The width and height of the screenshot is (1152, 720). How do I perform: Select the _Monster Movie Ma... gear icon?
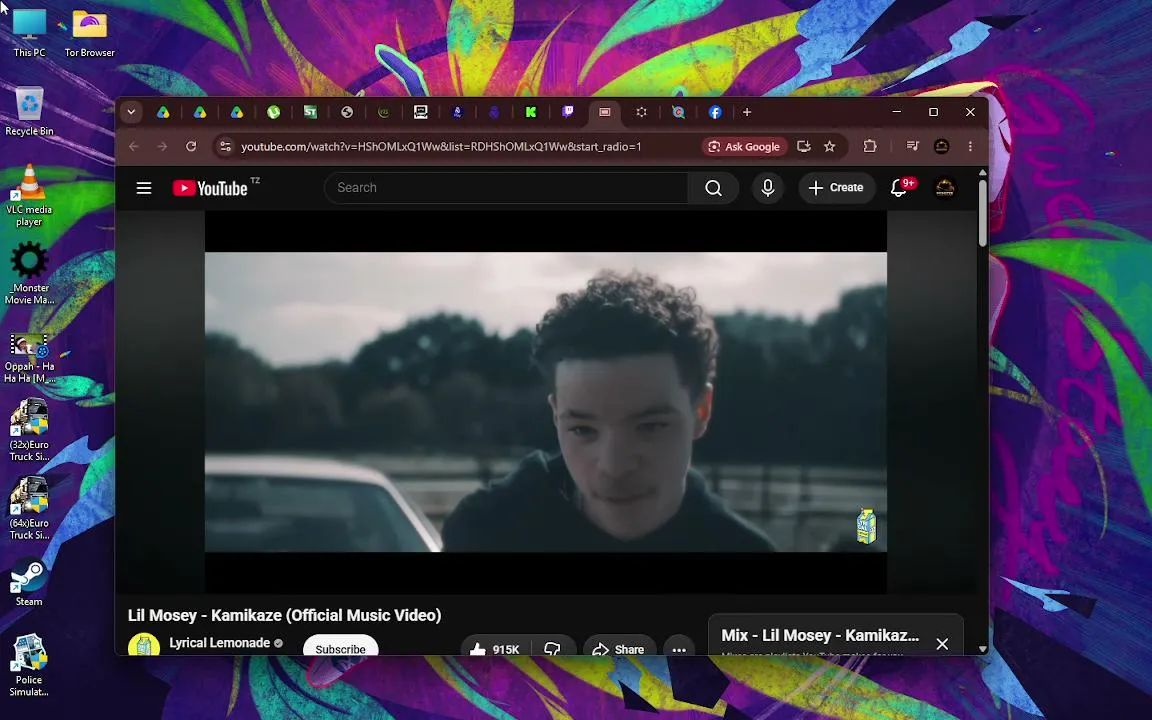pyautogui.click(x=29, y=273)
